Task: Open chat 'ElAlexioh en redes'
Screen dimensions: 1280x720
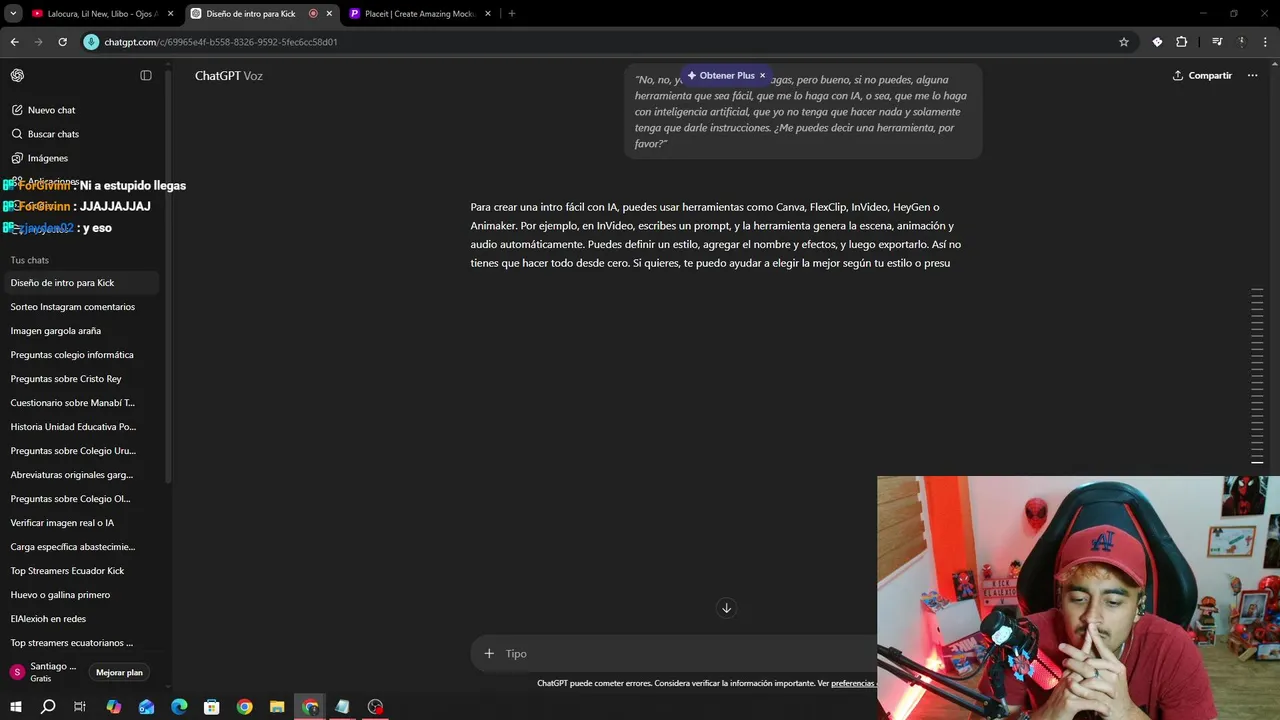Action: click(x=82, y=619)
